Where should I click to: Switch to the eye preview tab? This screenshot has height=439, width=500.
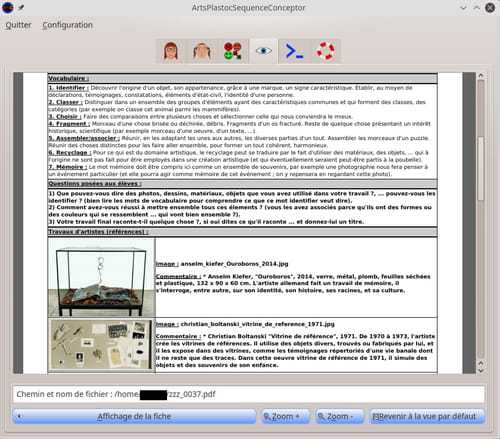click(x=264, y=51)
